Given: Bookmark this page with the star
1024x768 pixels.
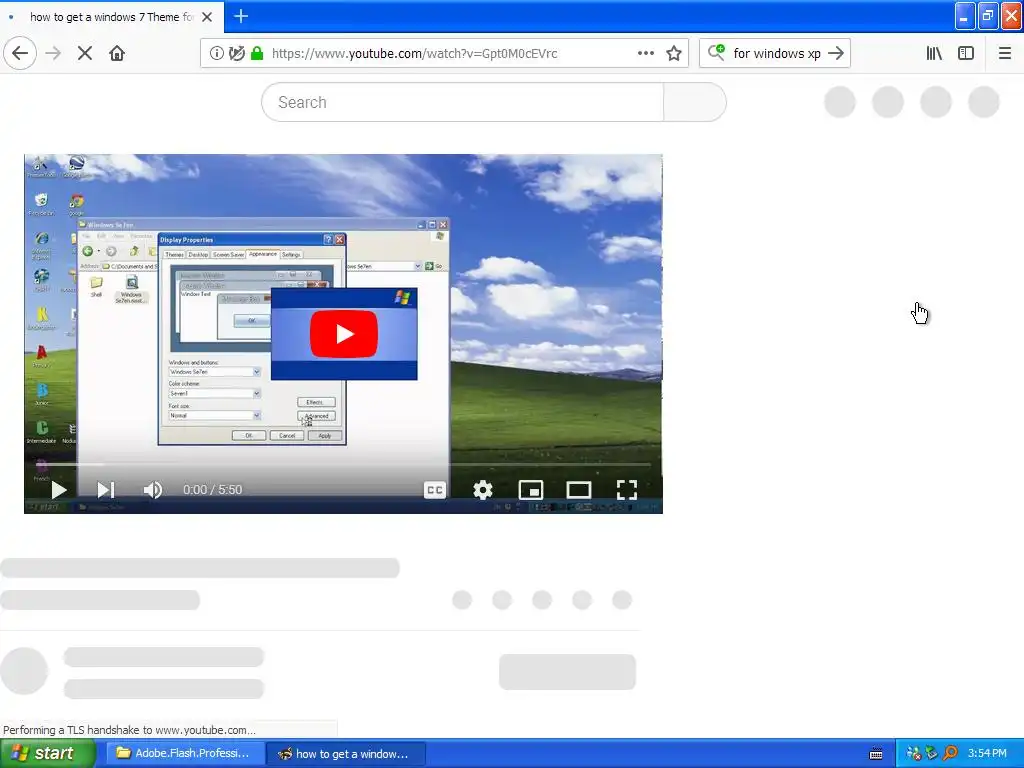Looking at the screenshot, I should pos(674,54).
